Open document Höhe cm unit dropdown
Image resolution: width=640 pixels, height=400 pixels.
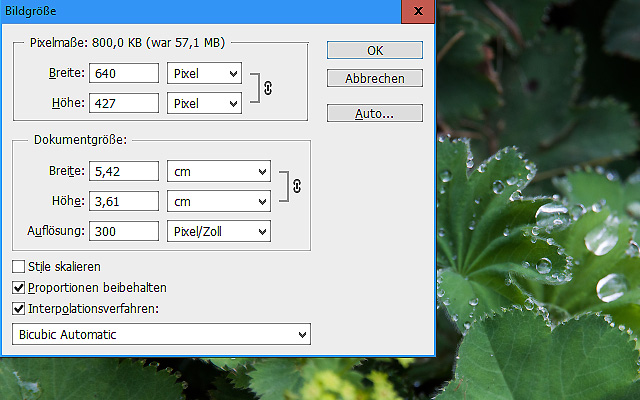pyautogui.click(x=219, y=201)
